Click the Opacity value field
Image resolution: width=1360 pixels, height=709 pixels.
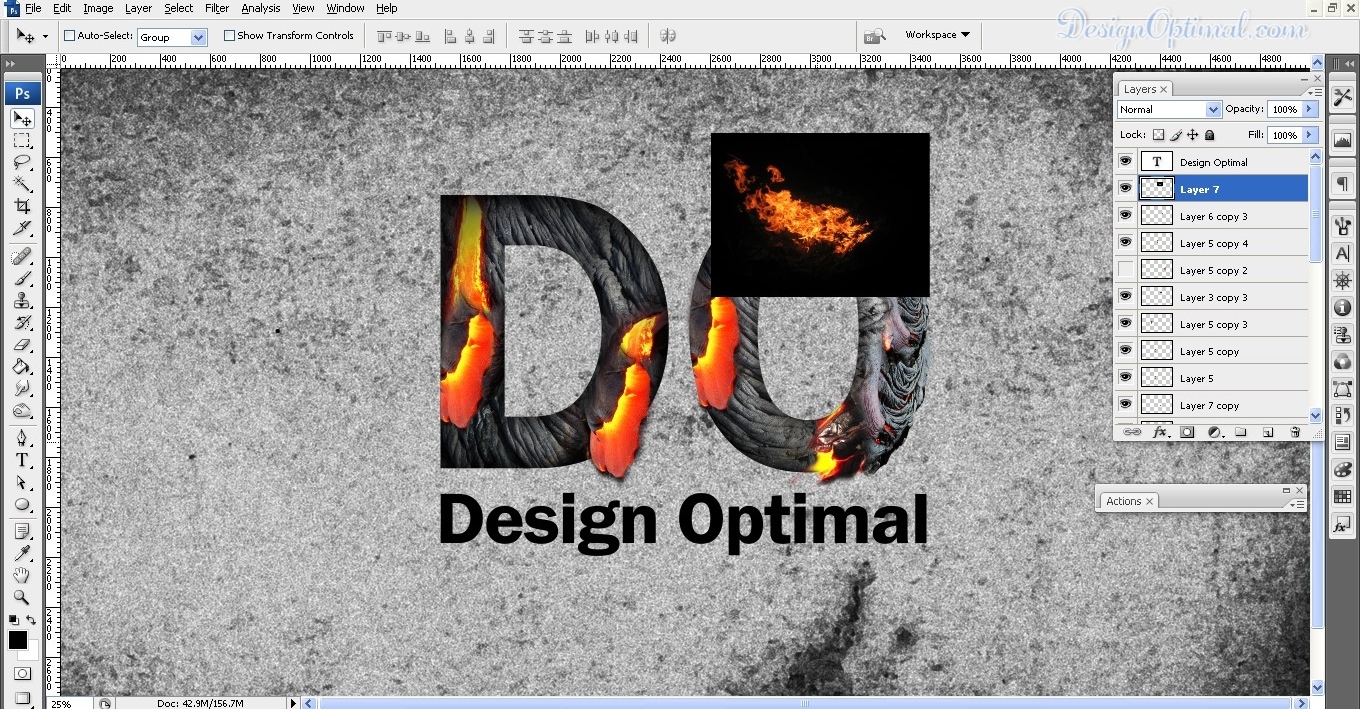(x=1284, y=109)
